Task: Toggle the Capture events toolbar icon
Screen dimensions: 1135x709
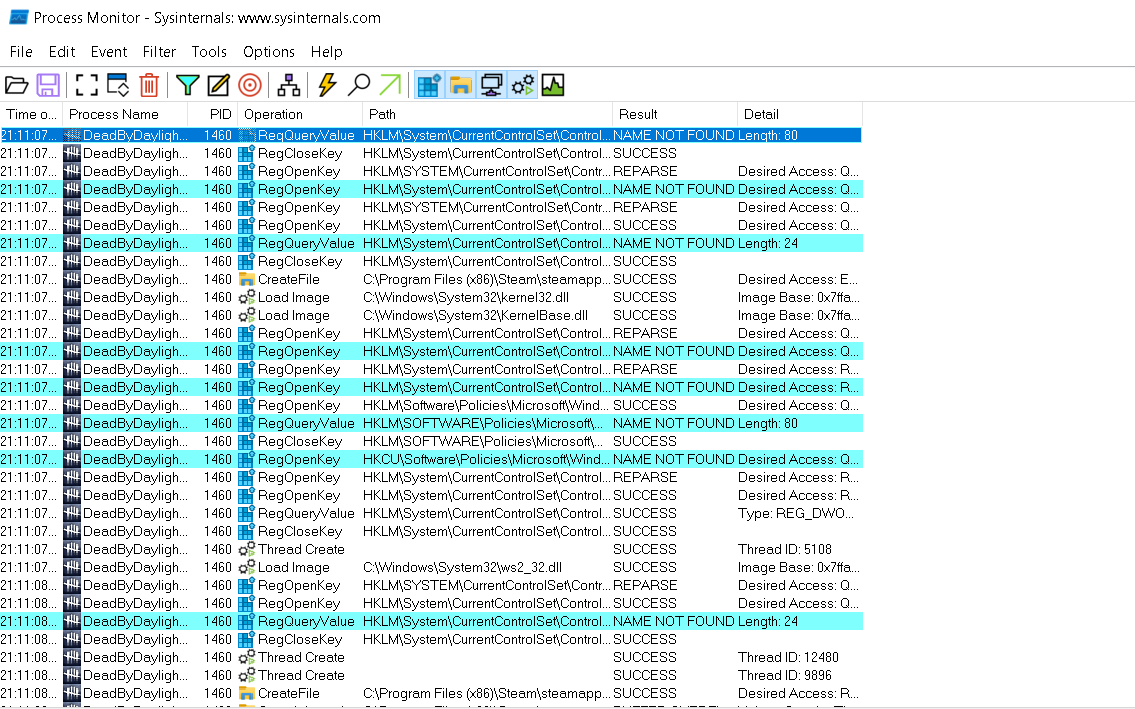Action: [x=87, y=85]
